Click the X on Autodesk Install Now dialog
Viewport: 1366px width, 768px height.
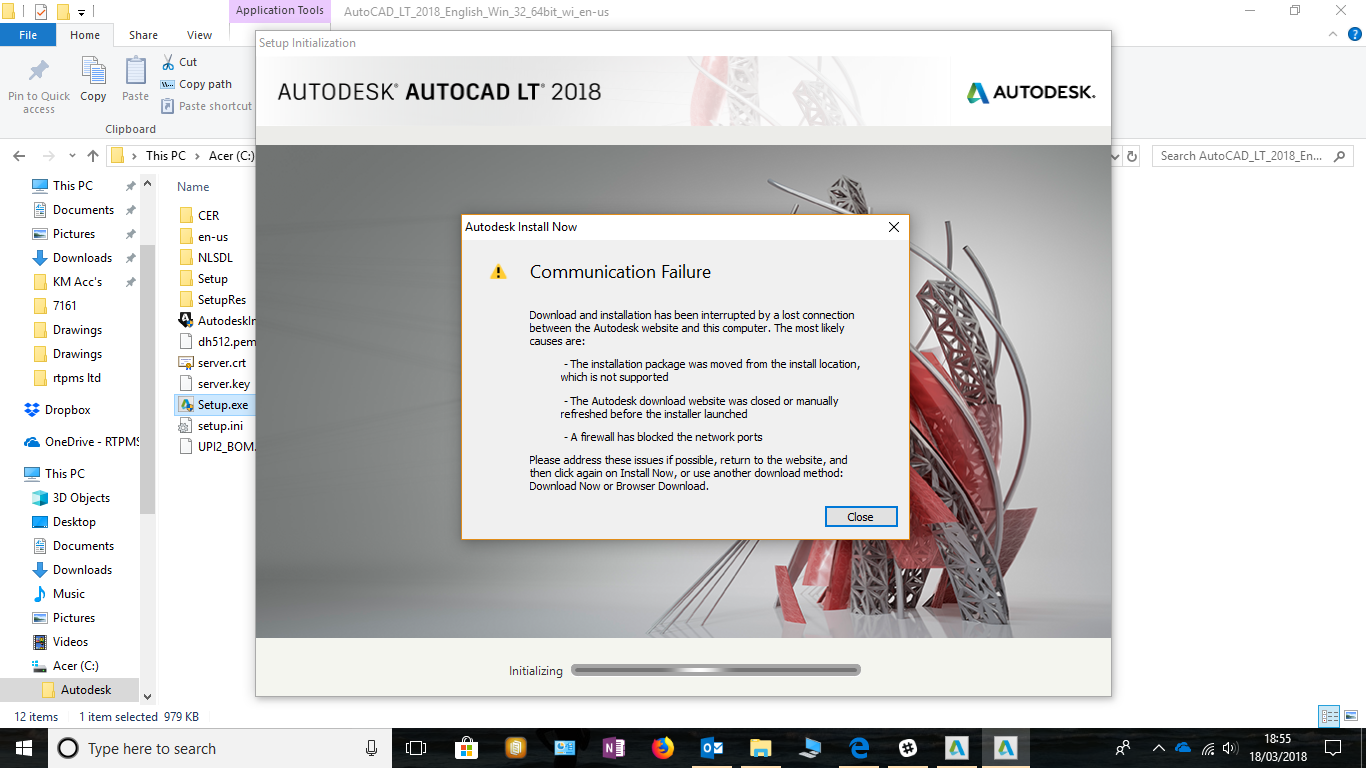894,227
